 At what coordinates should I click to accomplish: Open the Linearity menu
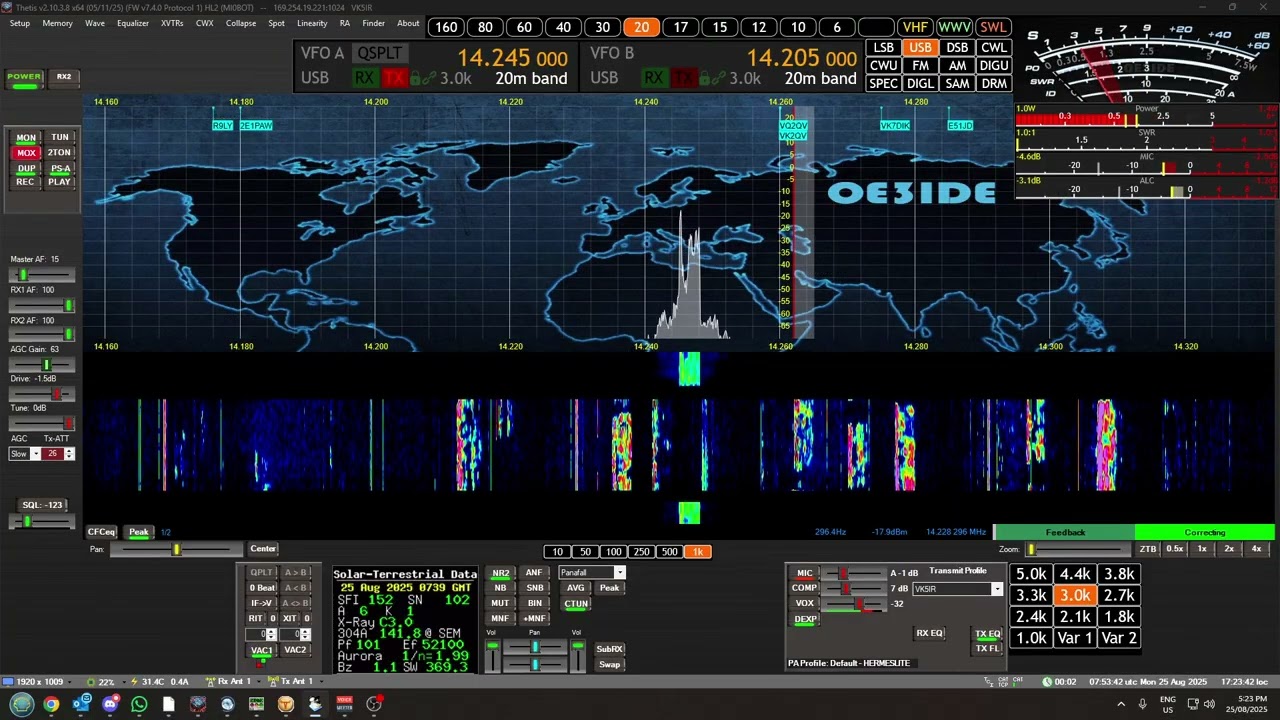click(x=312, y=23)
